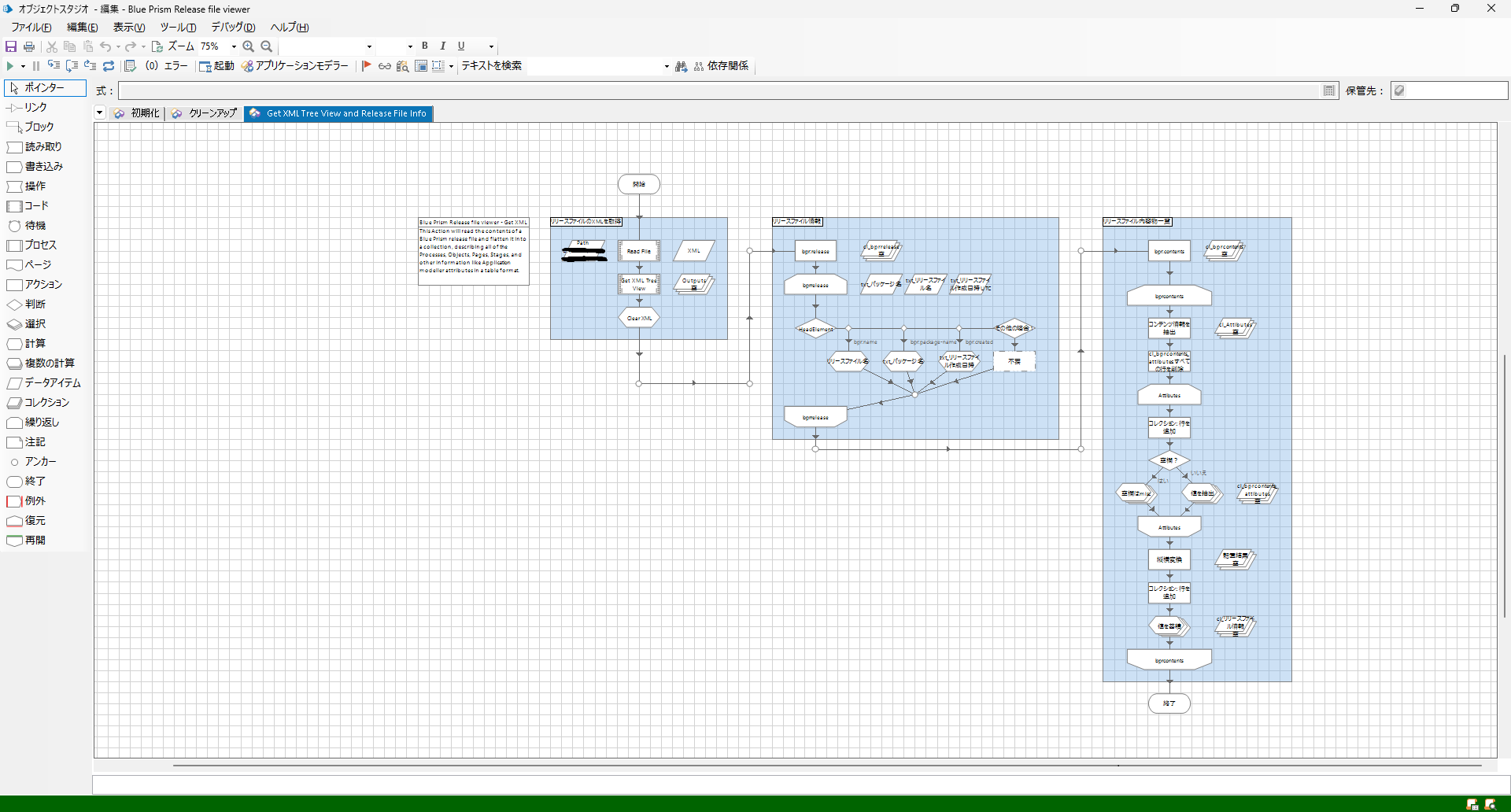The width and height of the screenshot is (1511, 812).
Task: Toggle Italic text formatting
Action: point(443,46)
